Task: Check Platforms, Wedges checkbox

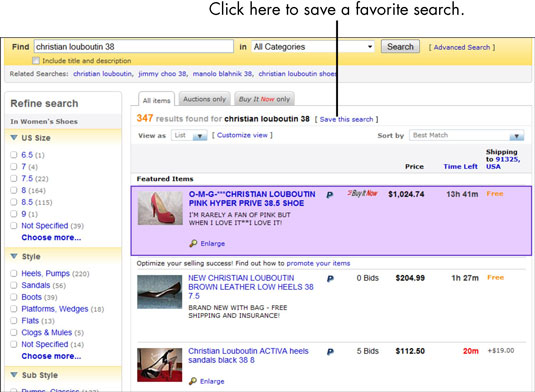Action: (14, 309)
